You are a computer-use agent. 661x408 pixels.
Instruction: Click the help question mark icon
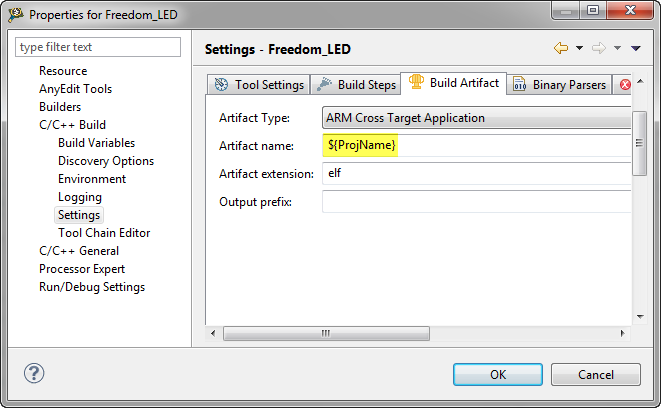pos(33,374)
